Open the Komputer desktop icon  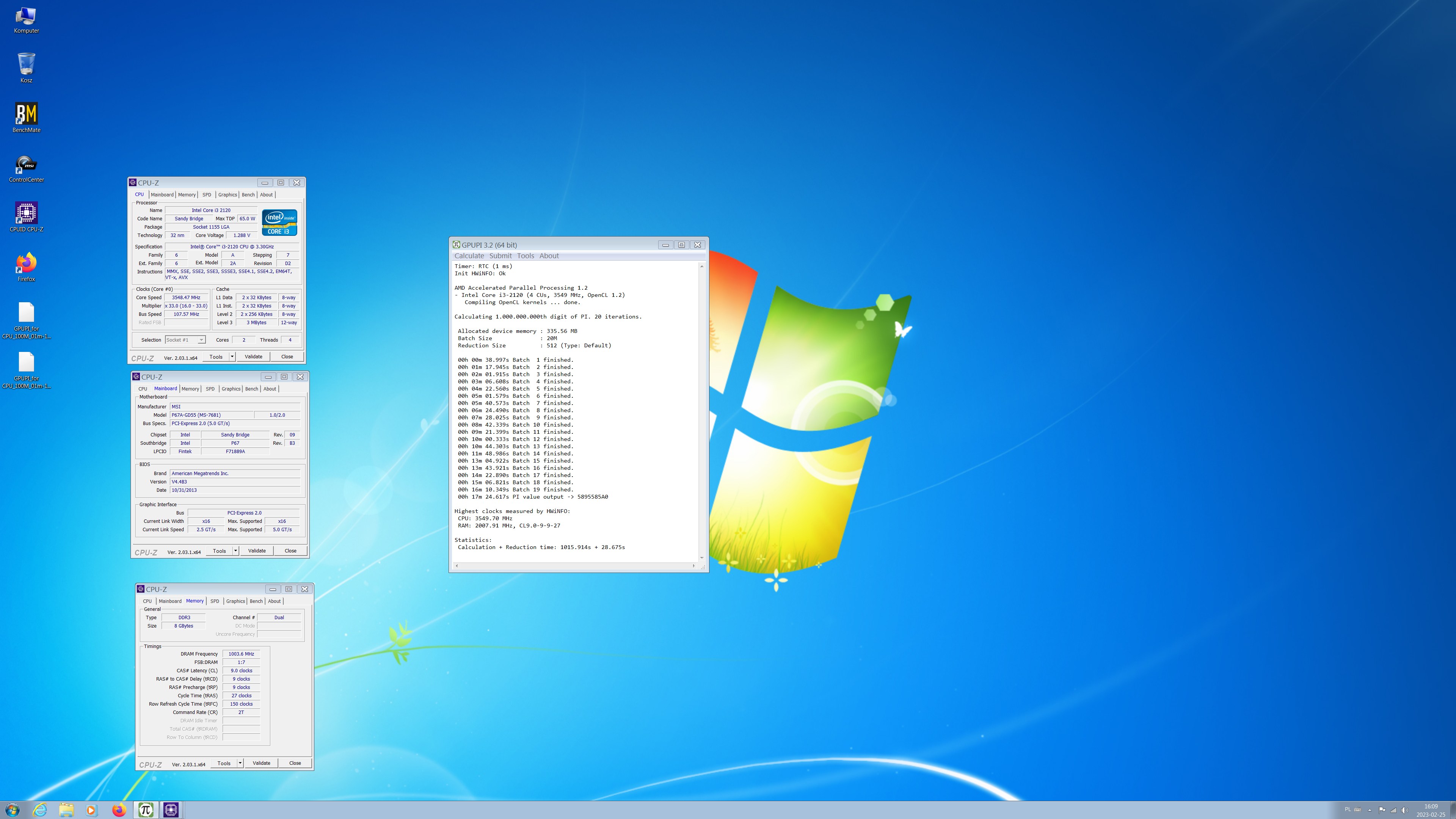(x=26, y=20)
